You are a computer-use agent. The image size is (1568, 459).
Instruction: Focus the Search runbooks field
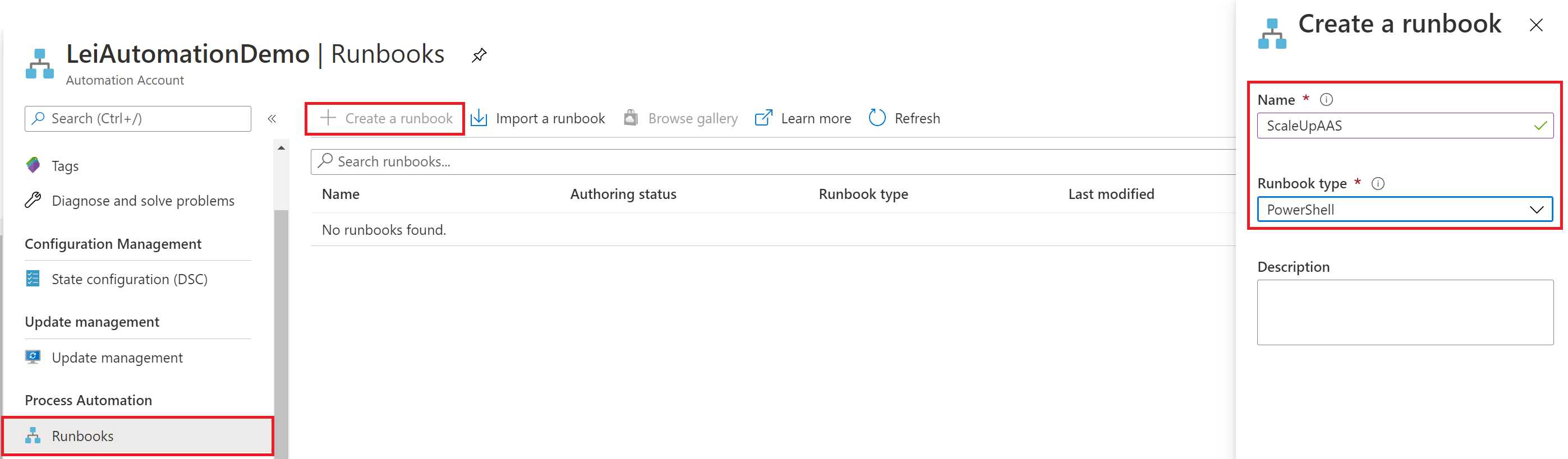click(773, 162)
